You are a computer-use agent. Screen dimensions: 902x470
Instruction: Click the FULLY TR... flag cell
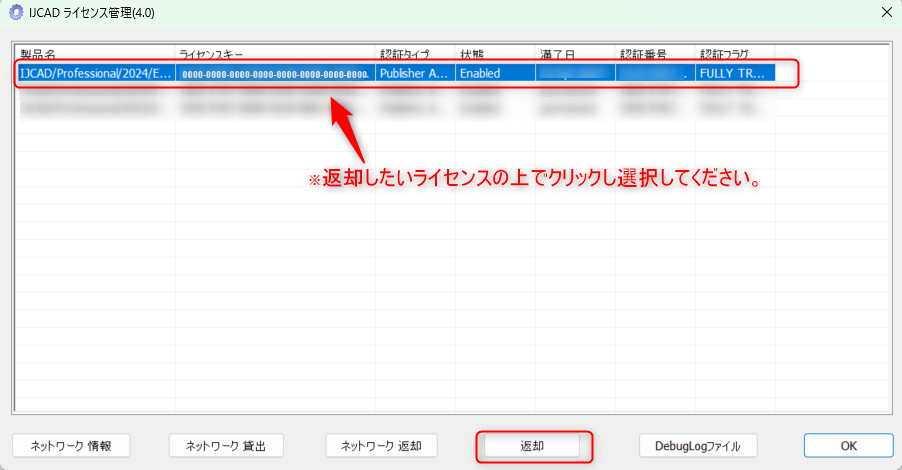tap(735, 74)
